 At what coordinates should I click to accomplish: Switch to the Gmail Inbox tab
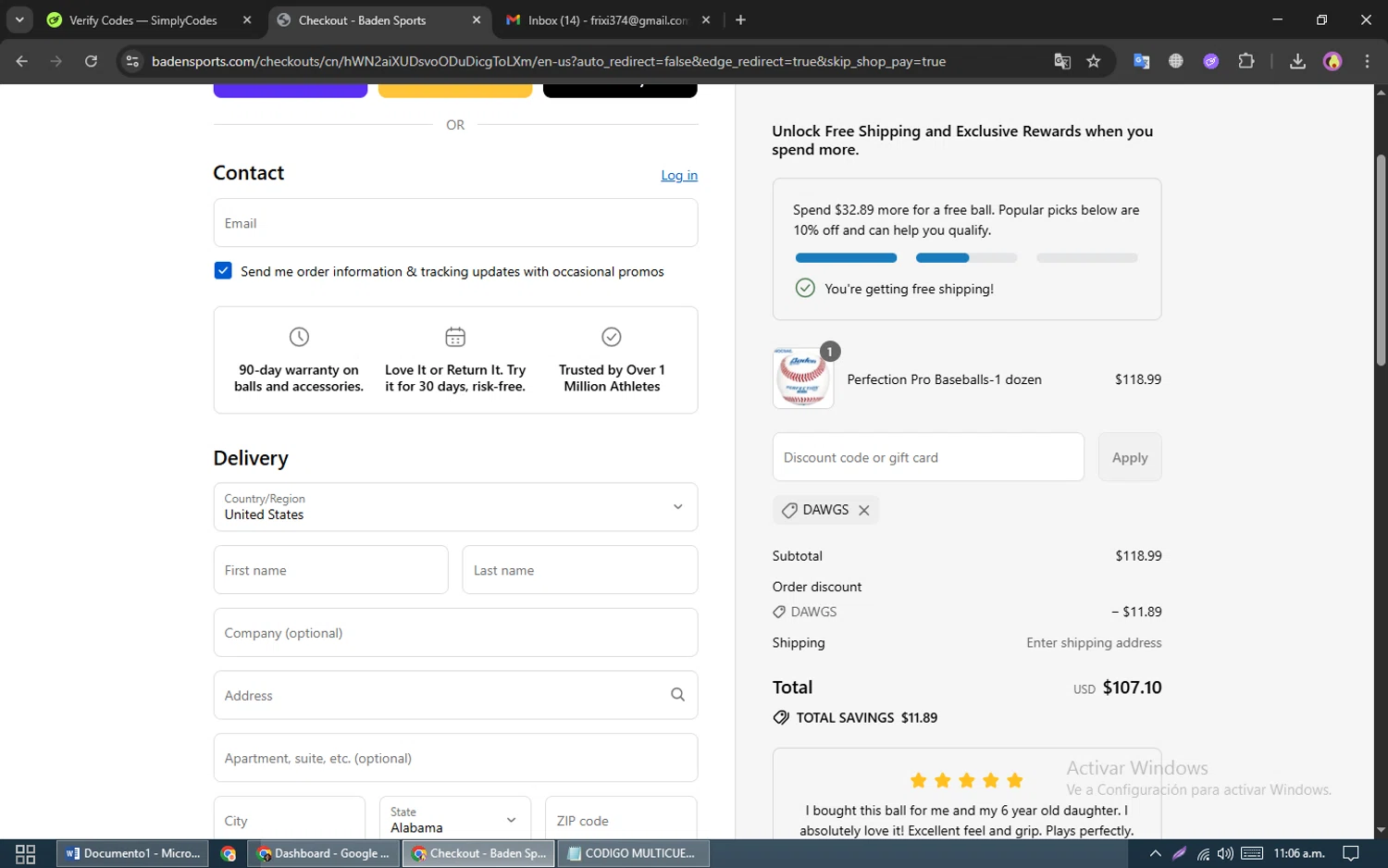pyautogui.click(x=608, y=19)
